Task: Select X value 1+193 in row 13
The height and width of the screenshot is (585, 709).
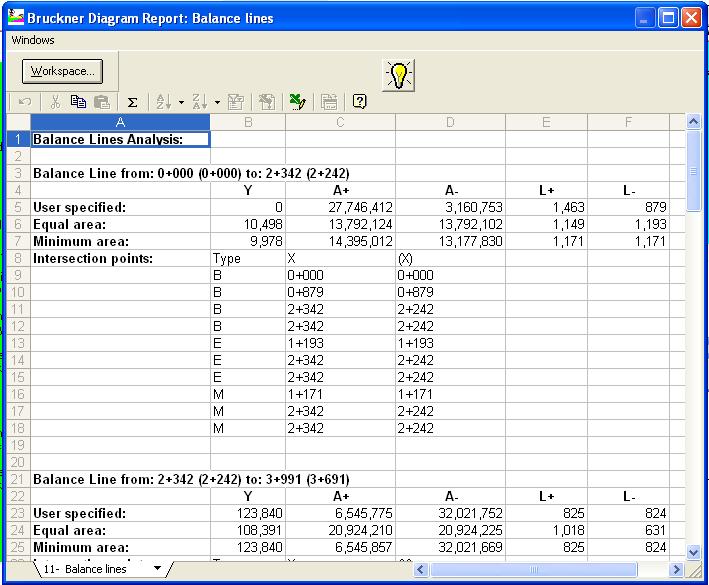Action: coord(340,343)
